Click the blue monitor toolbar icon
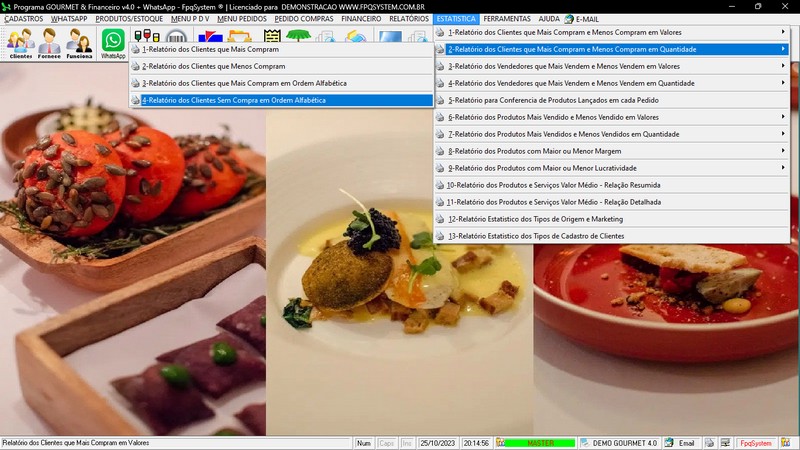The height and width of the screenshot is (450, 800). click(x=390, y=36)
